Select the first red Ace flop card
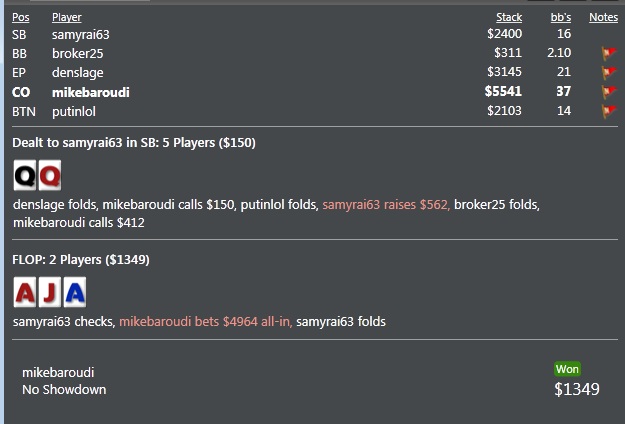 pos(25,292)
